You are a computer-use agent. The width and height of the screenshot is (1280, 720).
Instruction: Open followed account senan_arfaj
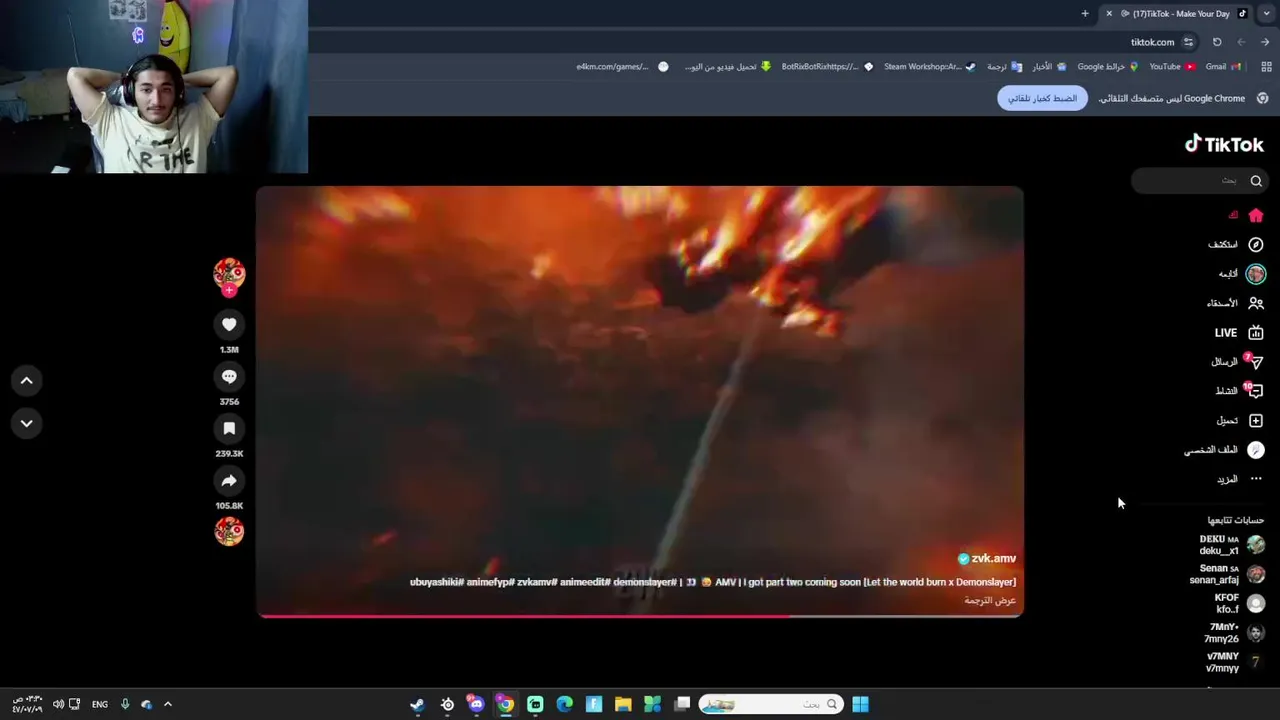click(1227, 574)
